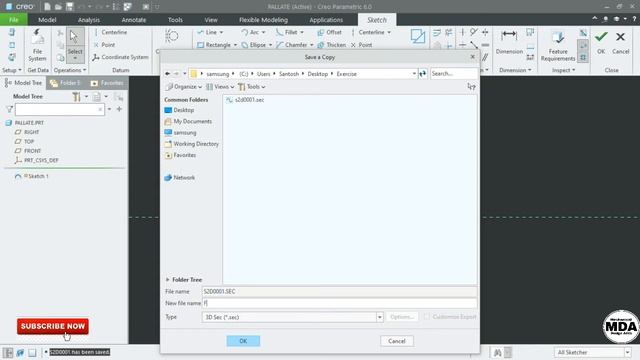Click Subscribe Now button

tap(53, 327)
